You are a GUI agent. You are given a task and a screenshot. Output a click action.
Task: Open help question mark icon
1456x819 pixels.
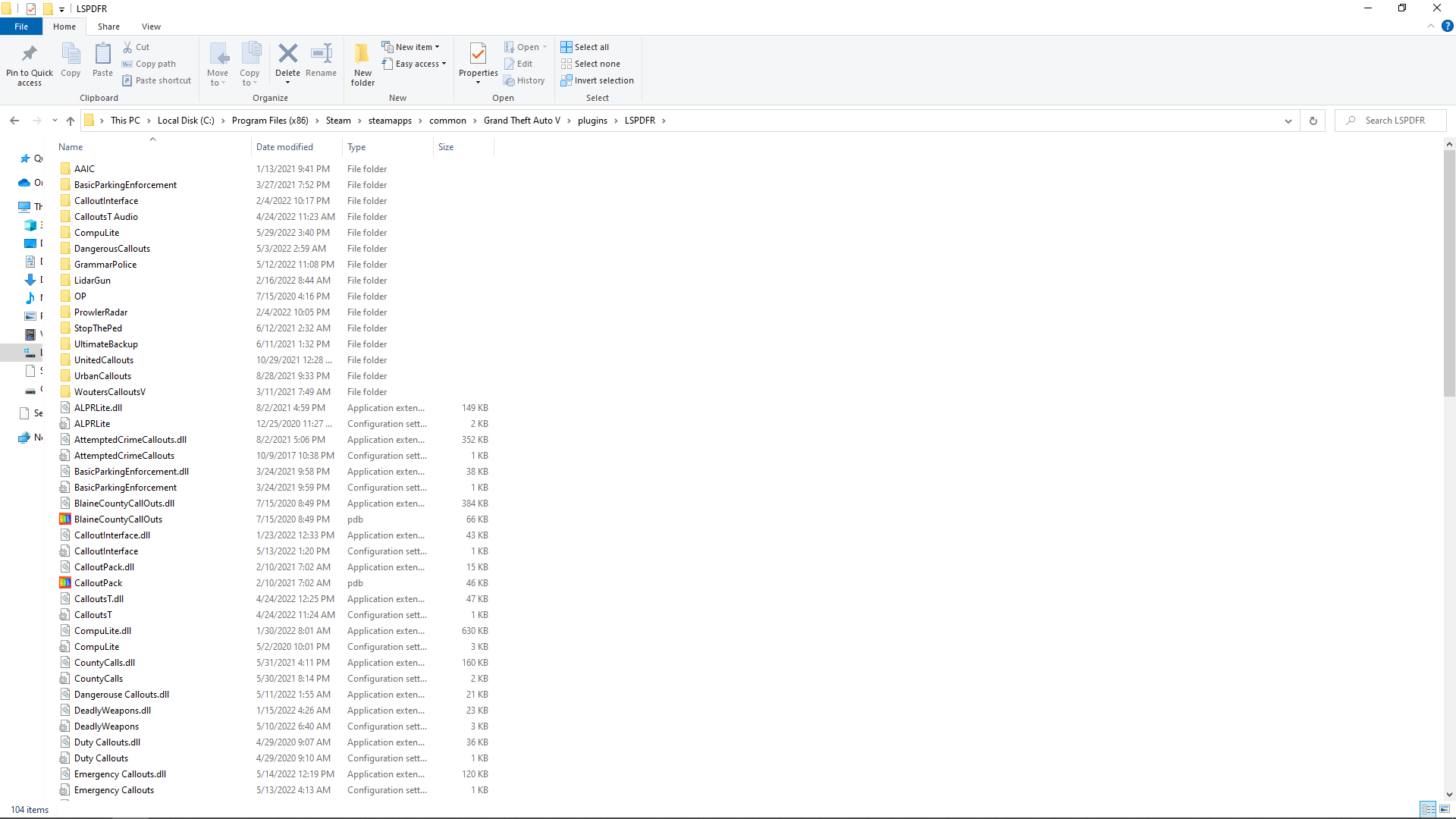click(x=1447, y=26)
